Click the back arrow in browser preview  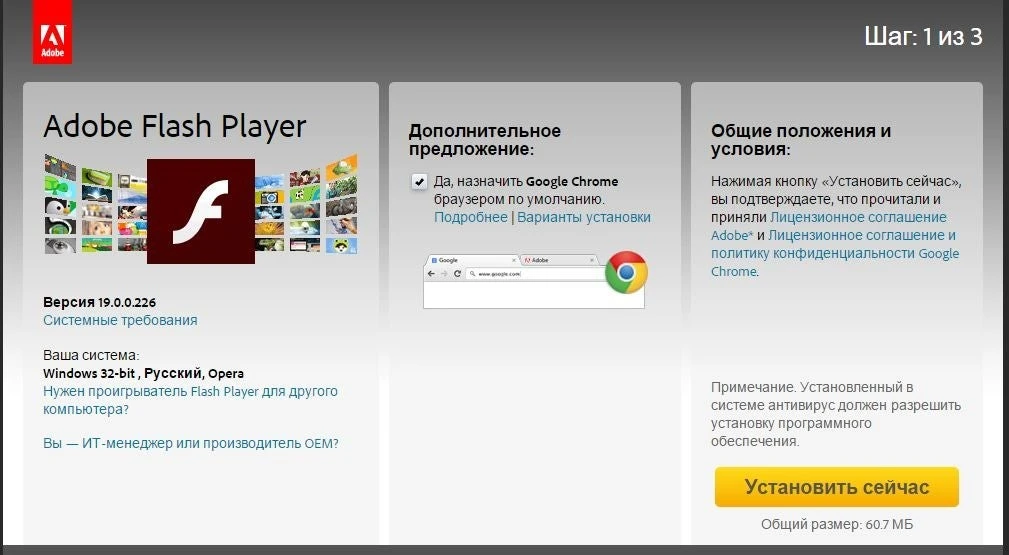(x=431, y=273)
